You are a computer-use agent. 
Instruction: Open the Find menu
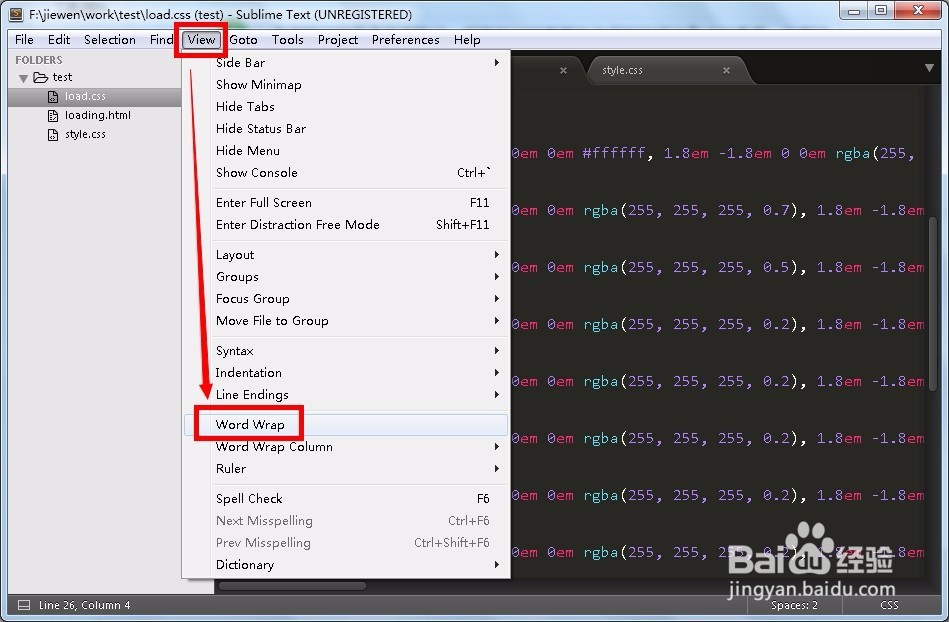click(161, 40)
